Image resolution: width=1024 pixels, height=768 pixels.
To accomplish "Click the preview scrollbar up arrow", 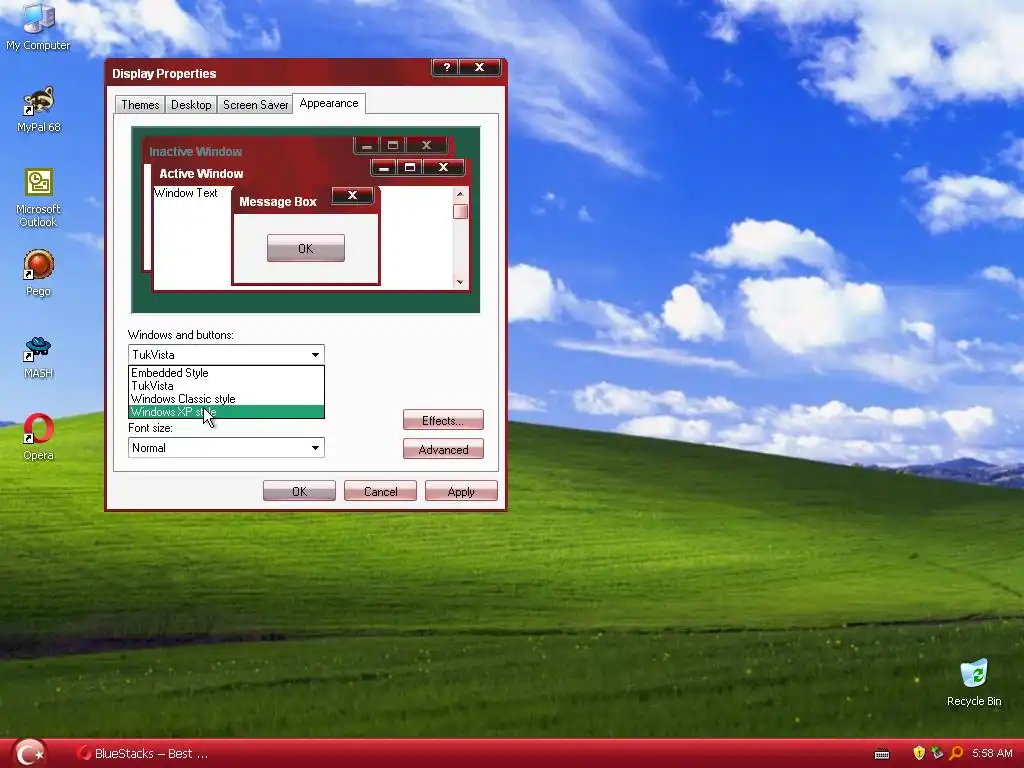I will coord(460,194).
